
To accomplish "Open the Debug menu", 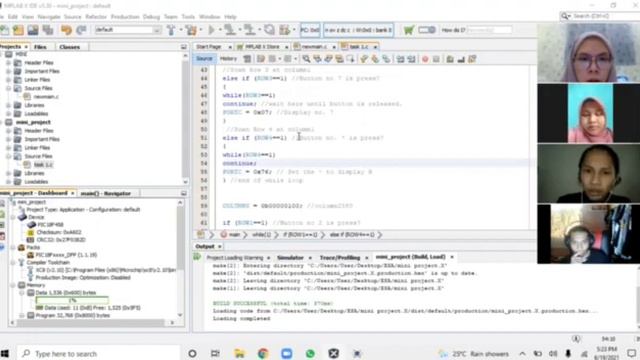I will [x=151, y=17].
